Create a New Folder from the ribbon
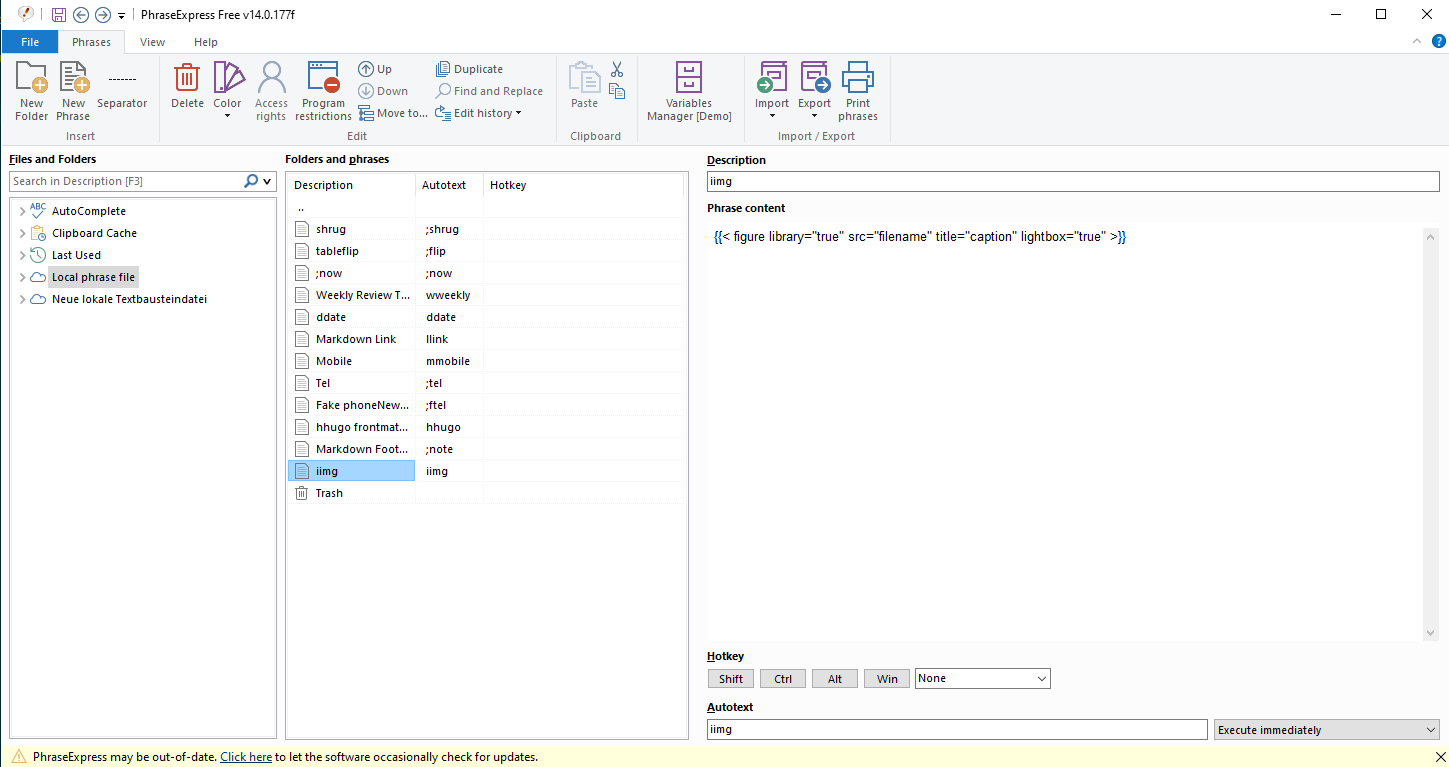The height and width of the screenshot is (767, 1449). pyautogui.click(x=32, y=91)
